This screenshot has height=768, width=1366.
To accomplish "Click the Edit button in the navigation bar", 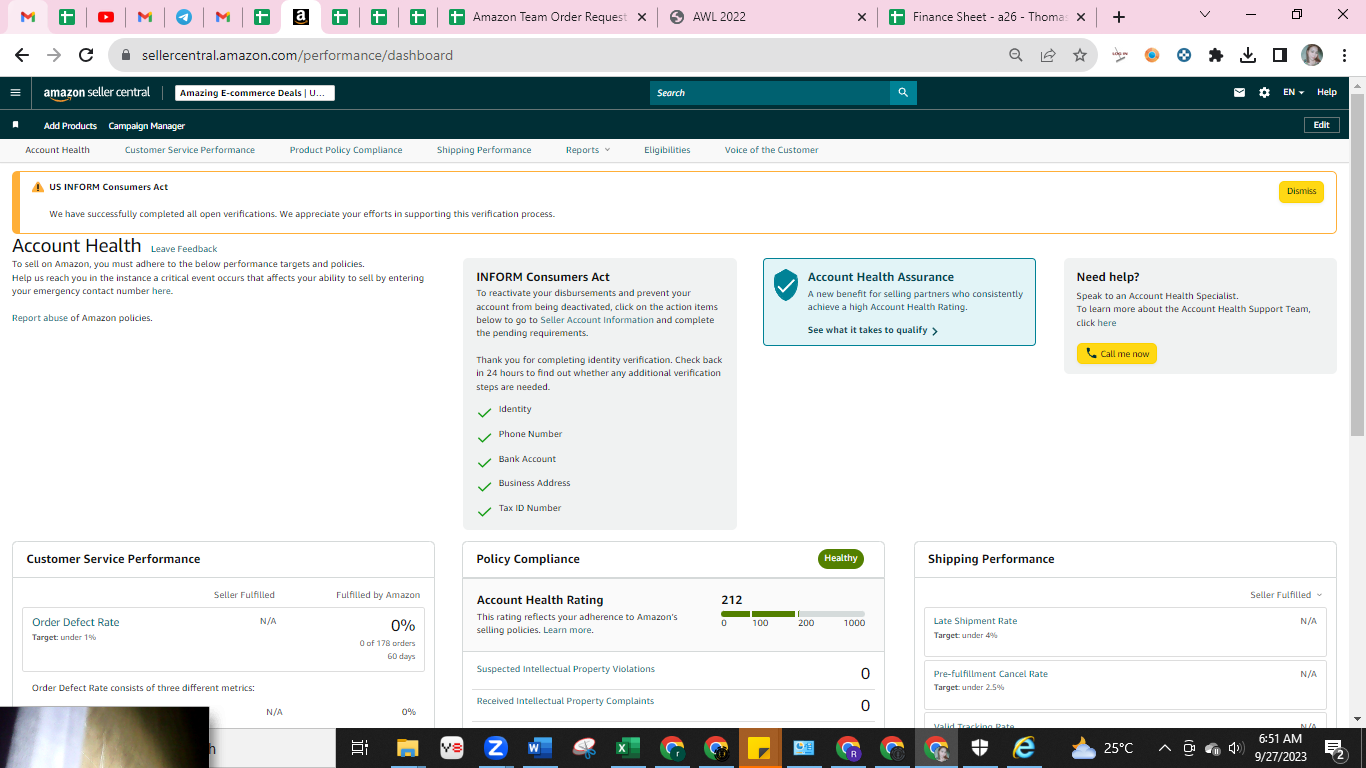I will tap(1321, 125).
